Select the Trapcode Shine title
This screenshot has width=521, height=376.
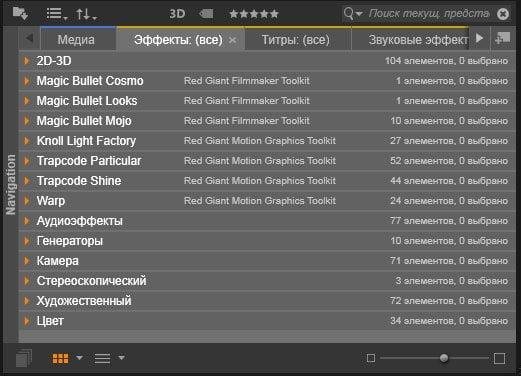click(79, 181)
